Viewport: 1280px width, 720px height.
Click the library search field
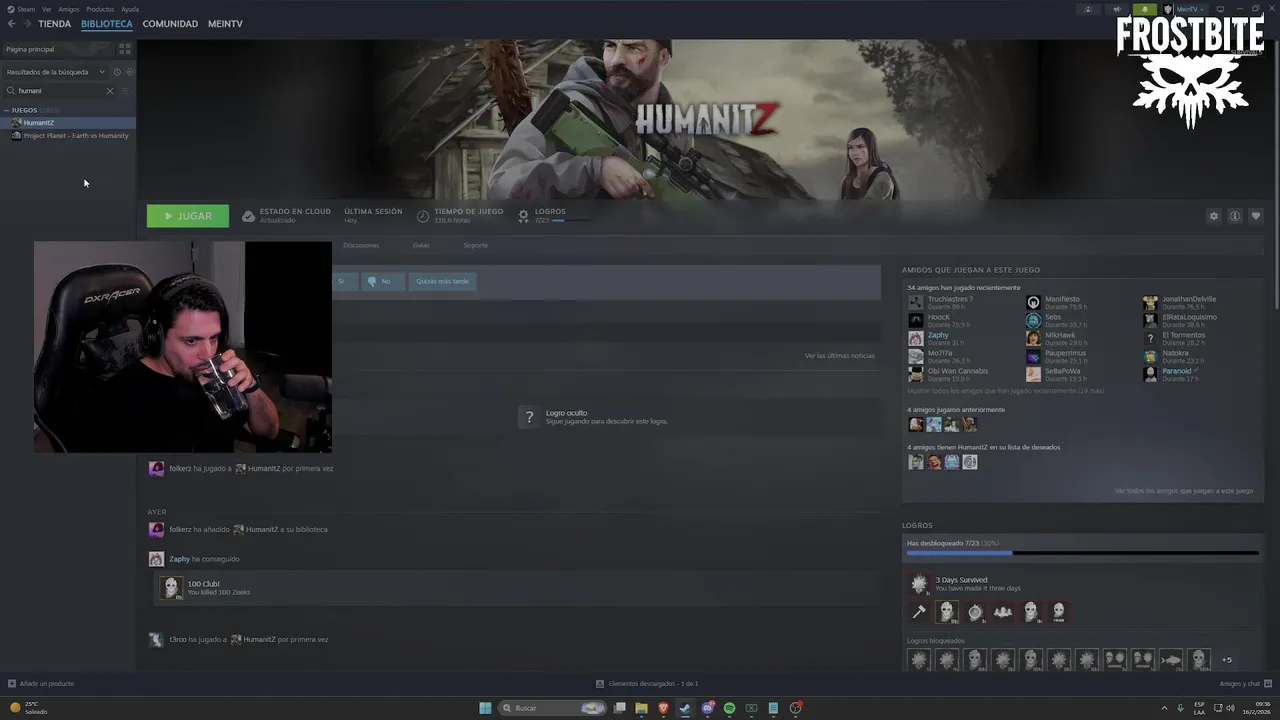pyautogui.click(x=60, y=91)
